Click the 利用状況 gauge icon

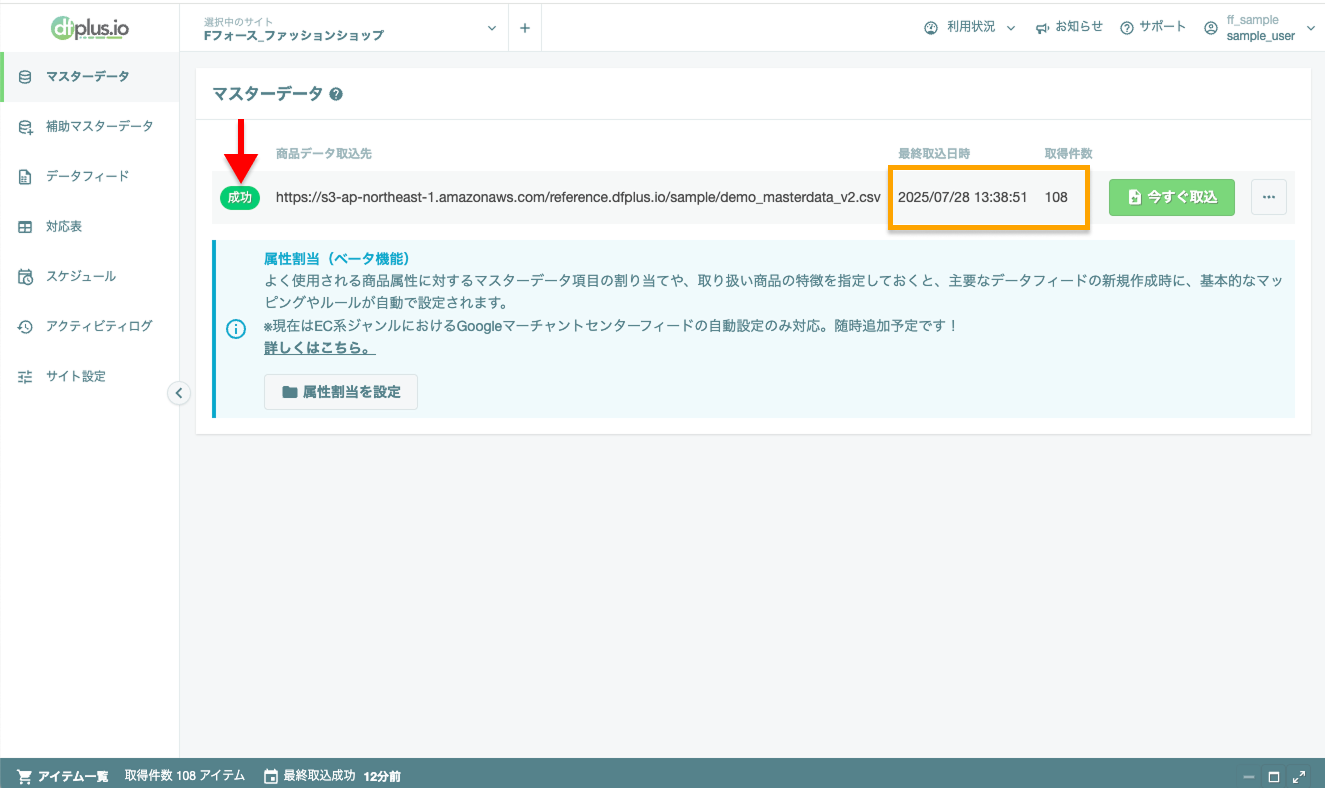pyautogui.click(x=931, y=27)
